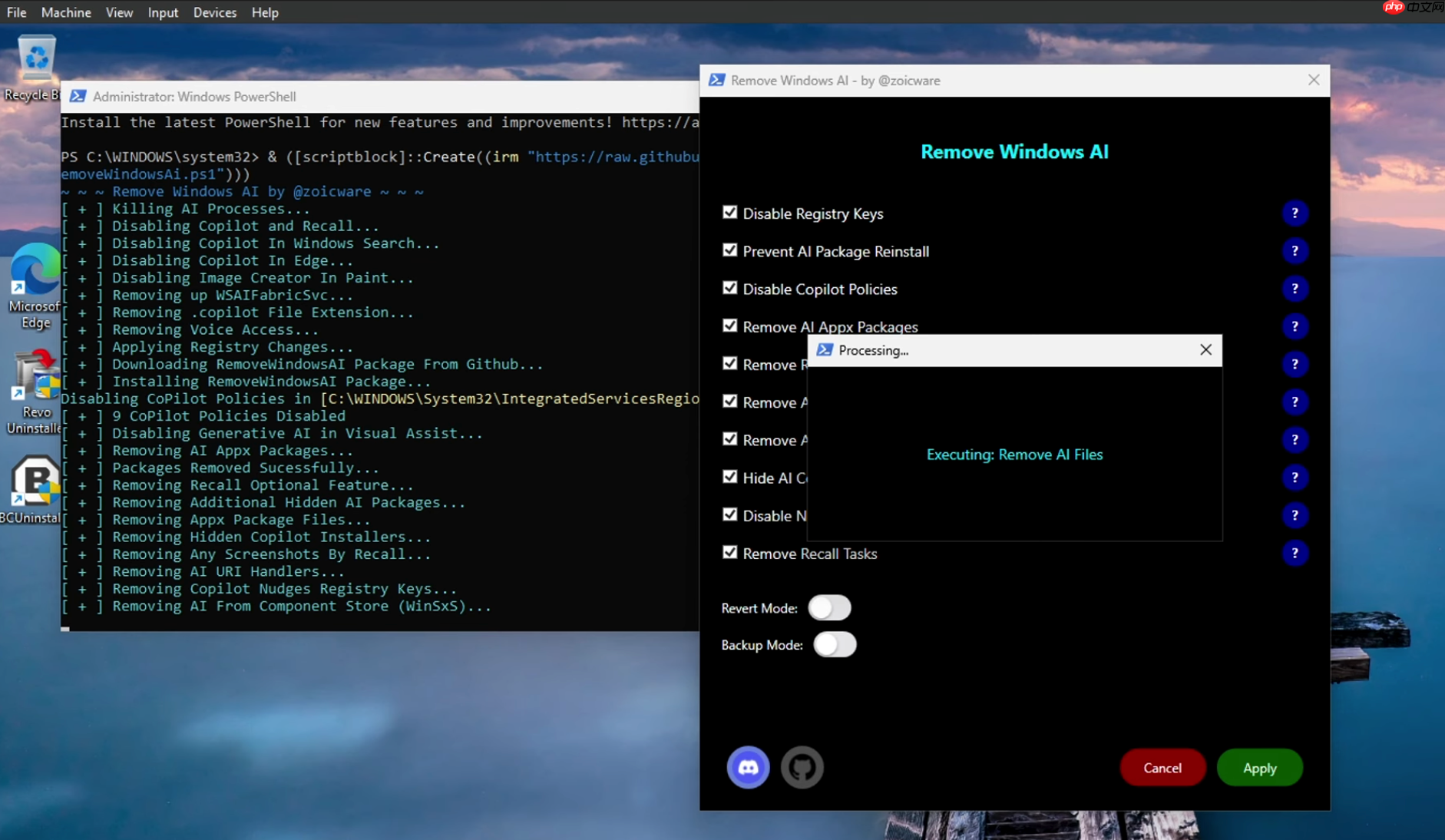This screenshot has width=1445, height=840.
Task: Click the Cancel button
Action: (1162, 767)
